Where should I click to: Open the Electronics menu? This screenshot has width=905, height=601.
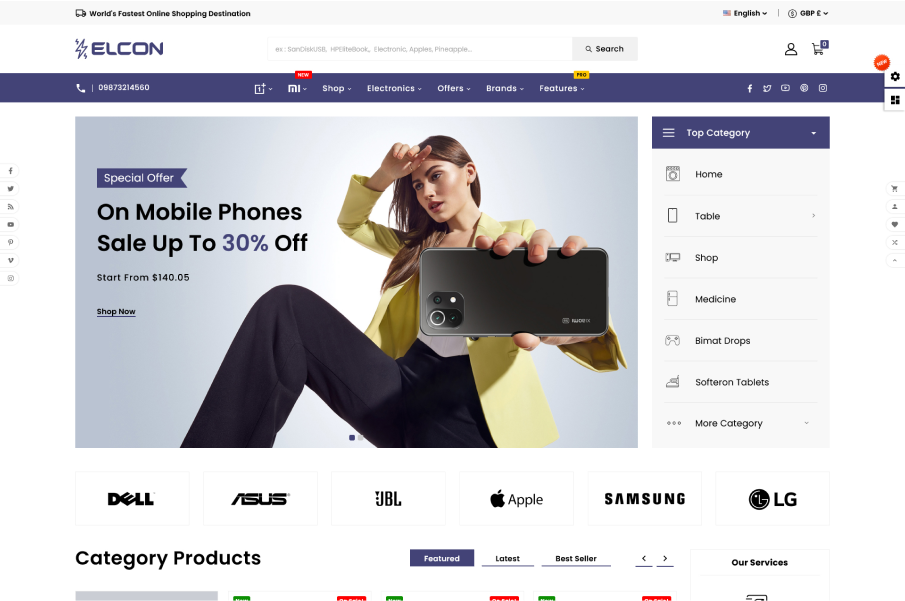(394, 88)
